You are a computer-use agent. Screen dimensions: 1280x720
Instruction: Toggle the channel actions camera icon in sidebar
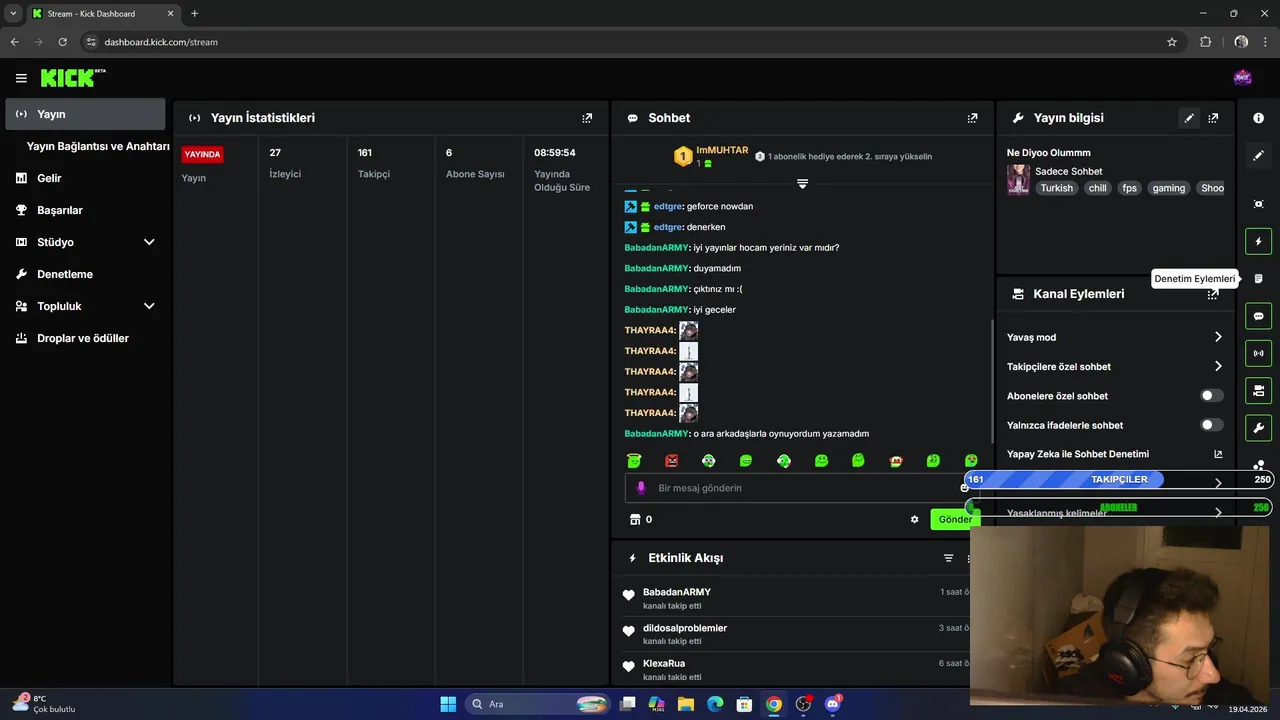point(1259,390)
